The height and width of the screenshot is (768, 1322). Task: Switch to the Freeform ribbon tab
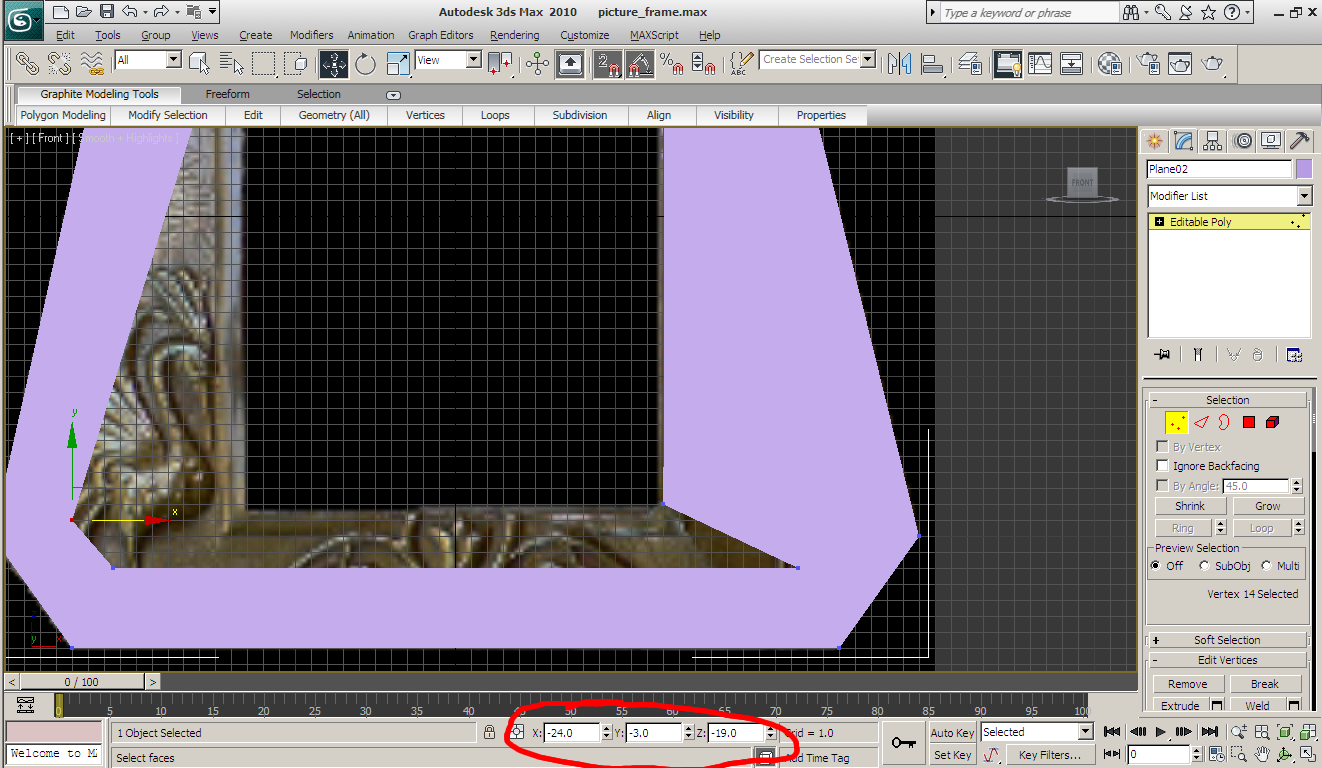coord(228,94)
